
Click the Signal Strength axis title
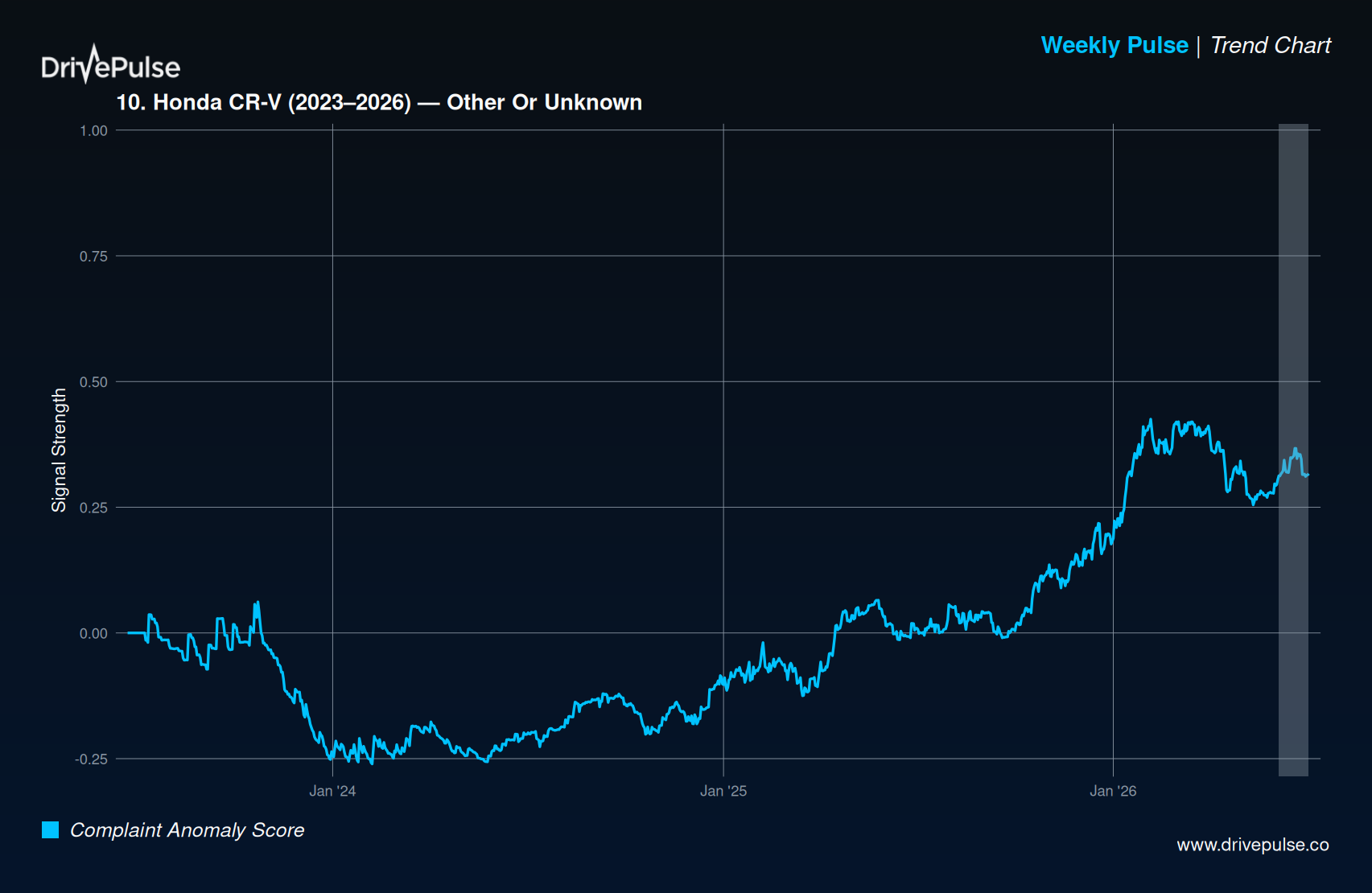click(x=59, y=450)
